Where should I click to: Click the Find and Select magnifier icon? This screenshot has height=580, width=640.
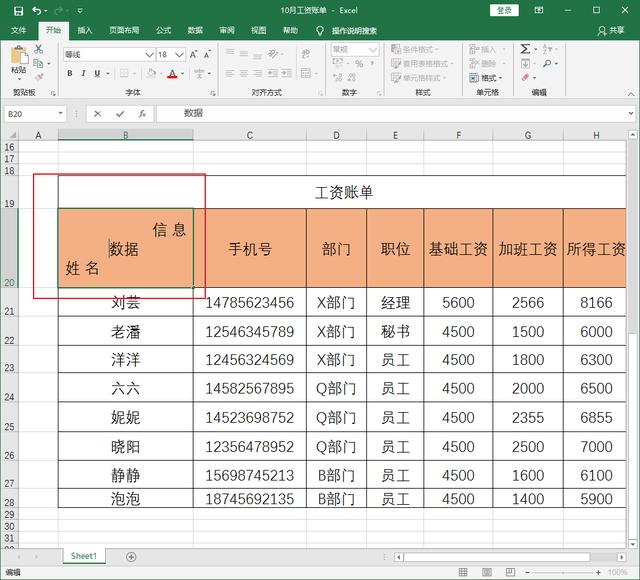click(547, 63)
